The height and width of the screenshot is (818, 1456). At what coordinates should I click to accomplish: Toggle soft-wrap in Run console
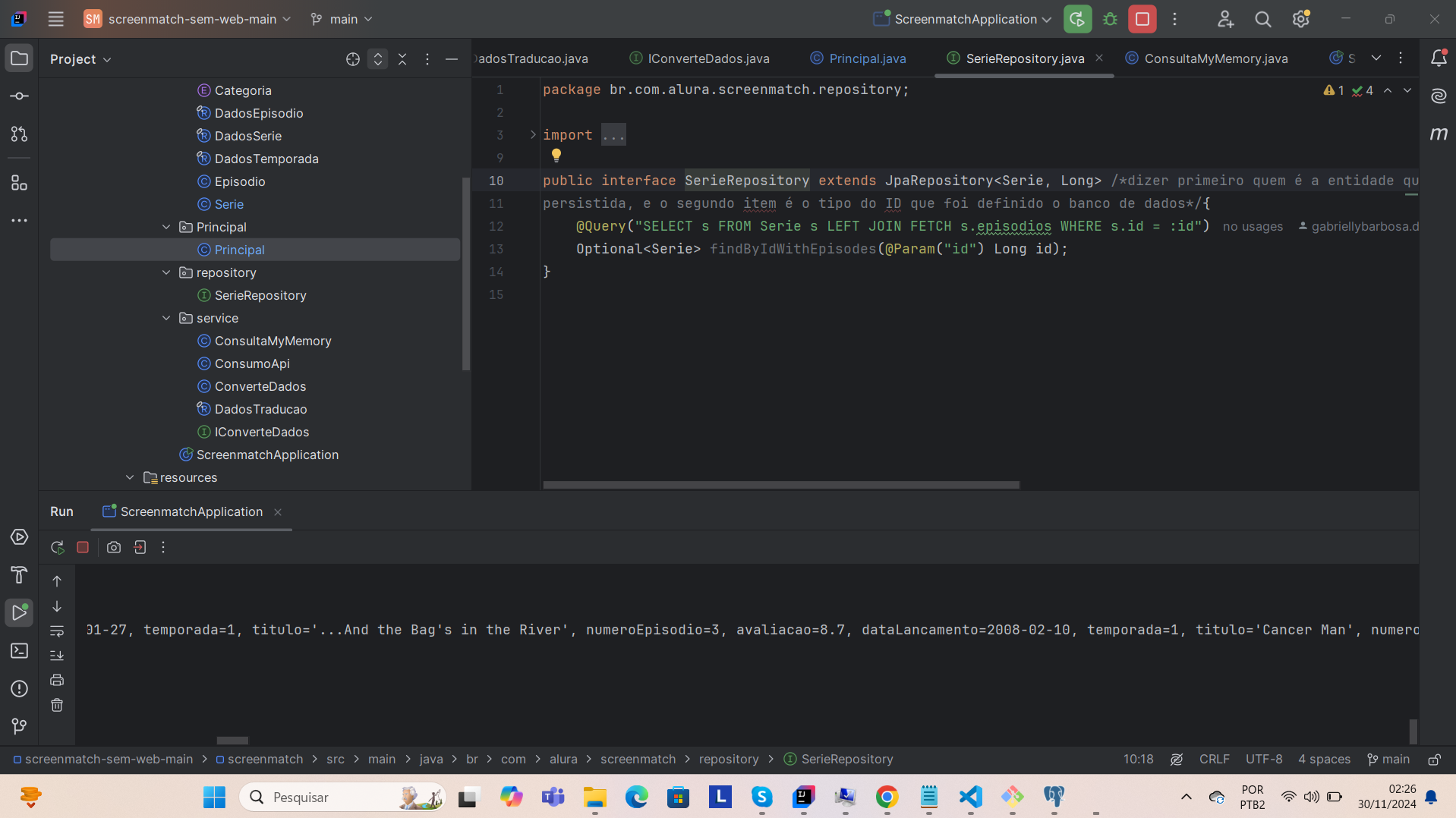coord(57,631)
